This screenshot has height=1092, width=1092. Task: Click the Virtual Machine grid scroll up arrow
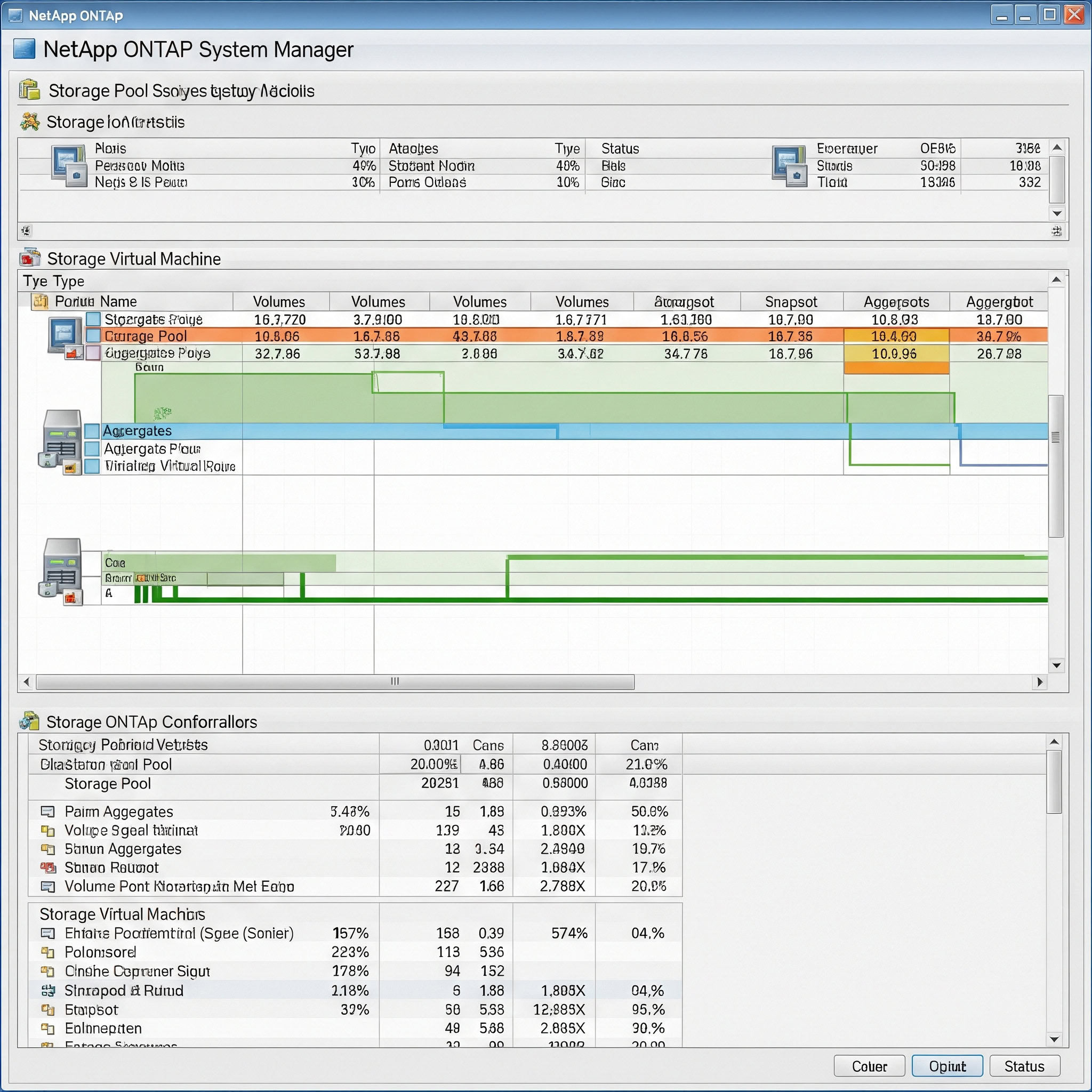[x=1056, y=280]
